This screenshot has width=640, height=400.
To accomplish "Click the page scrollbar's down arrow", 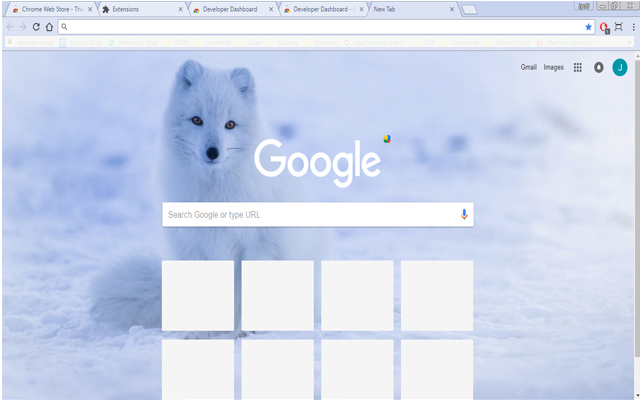I will tap(636, 394).
